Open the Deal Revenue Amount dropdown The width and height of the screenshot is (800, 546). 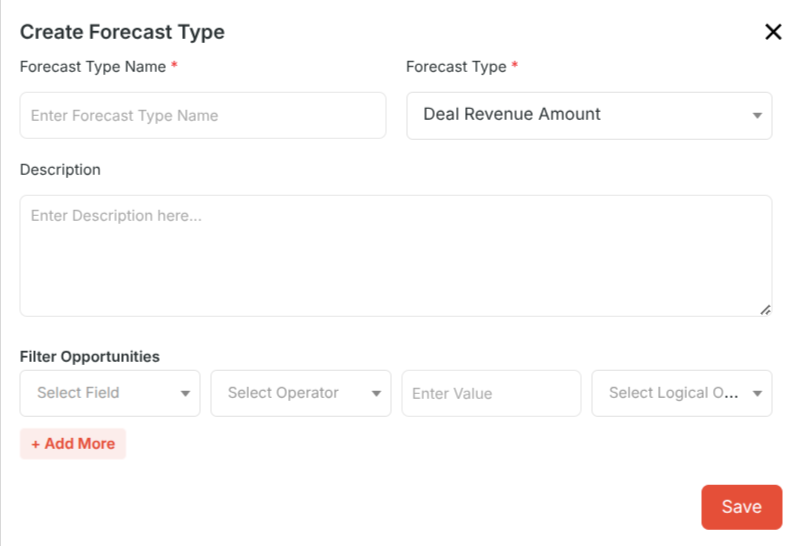point(589,115)
